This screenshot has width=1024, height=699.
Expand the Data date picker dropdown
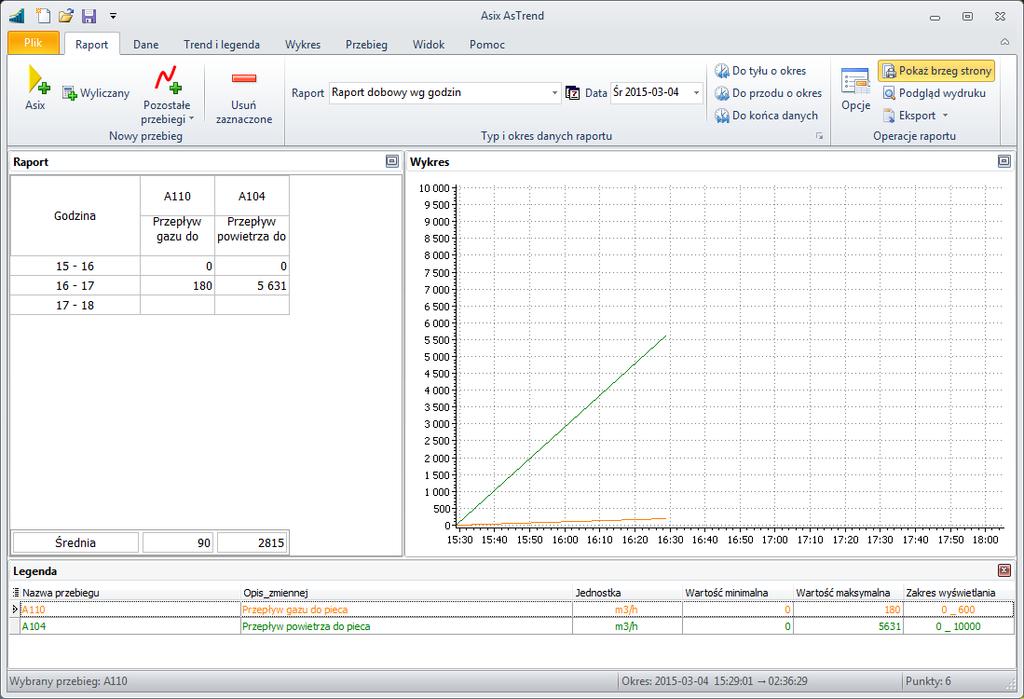point(696,93)
